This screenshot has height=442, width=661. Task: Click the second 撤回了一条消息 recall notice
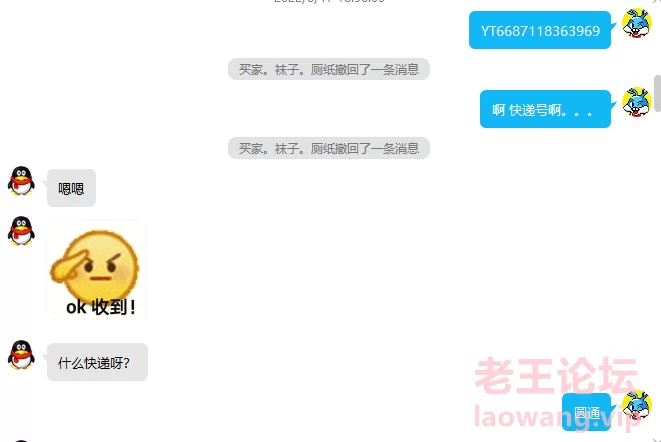(329, 148)
